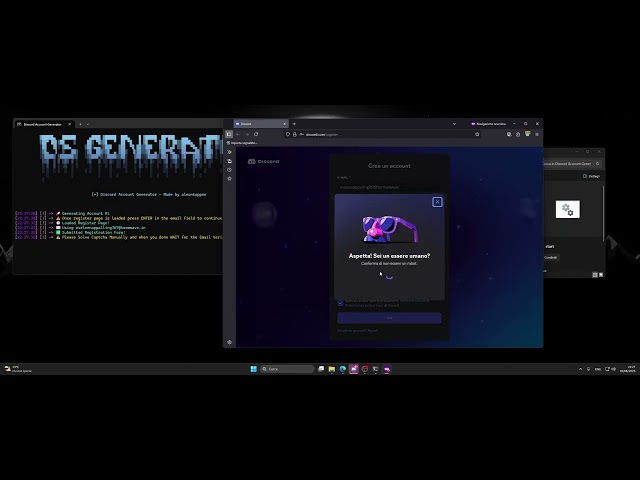Open the already have an account link

tap(358, 331)
